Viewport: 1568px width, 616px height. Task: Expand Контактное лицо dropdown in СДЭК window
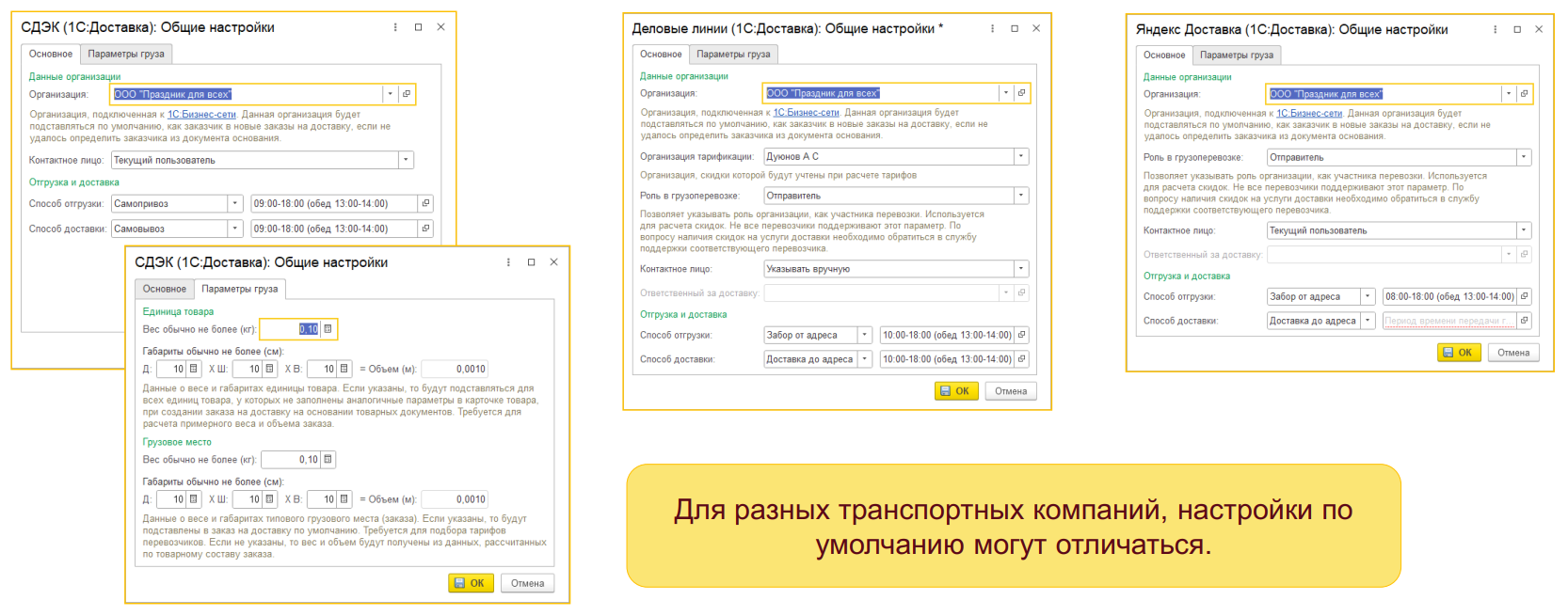click(406, 161)
